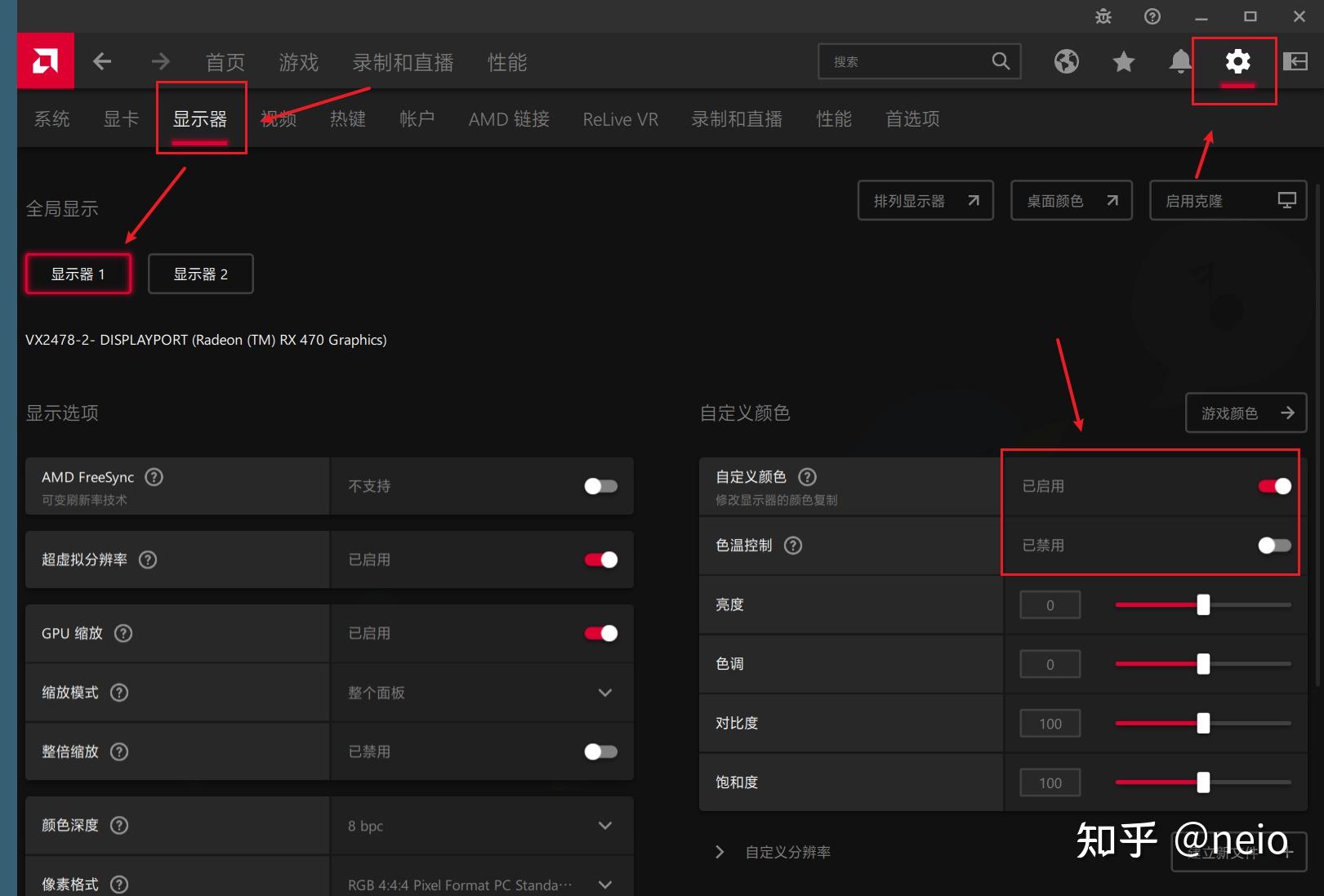Open settings gear icon

[x=1238, y=61]
